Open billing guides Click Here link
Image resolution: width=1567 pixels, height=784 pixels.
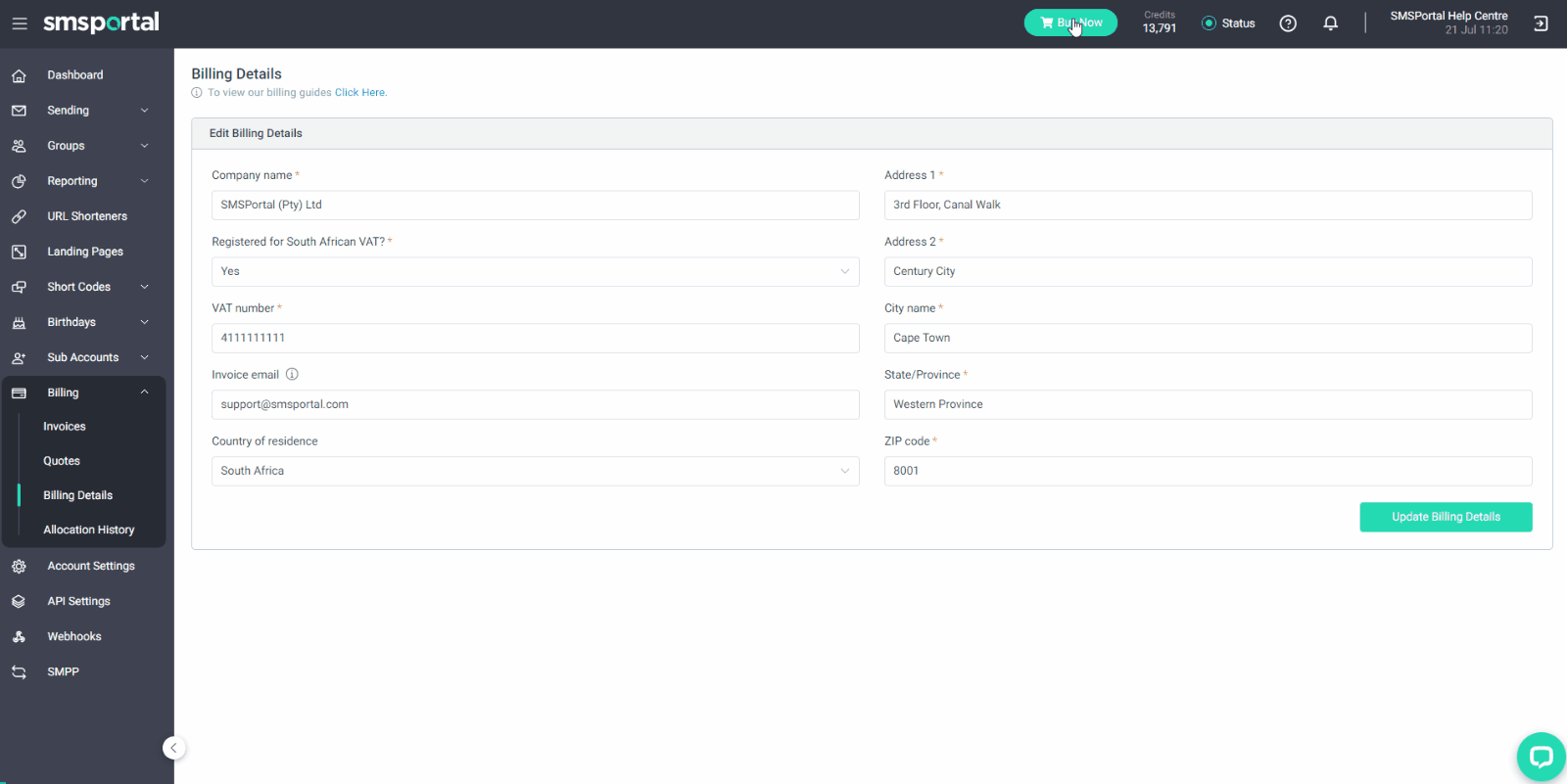click(x=360, y=93)
